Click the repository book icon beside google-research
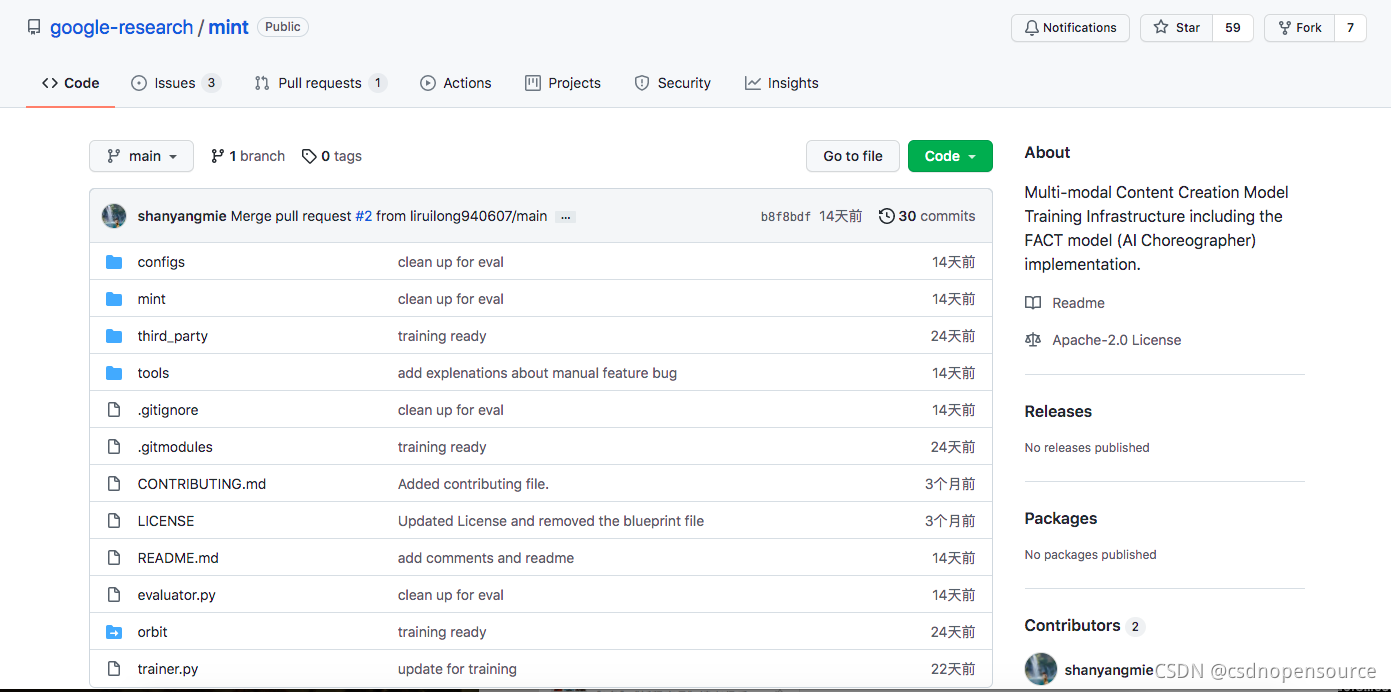 [34, 27]
